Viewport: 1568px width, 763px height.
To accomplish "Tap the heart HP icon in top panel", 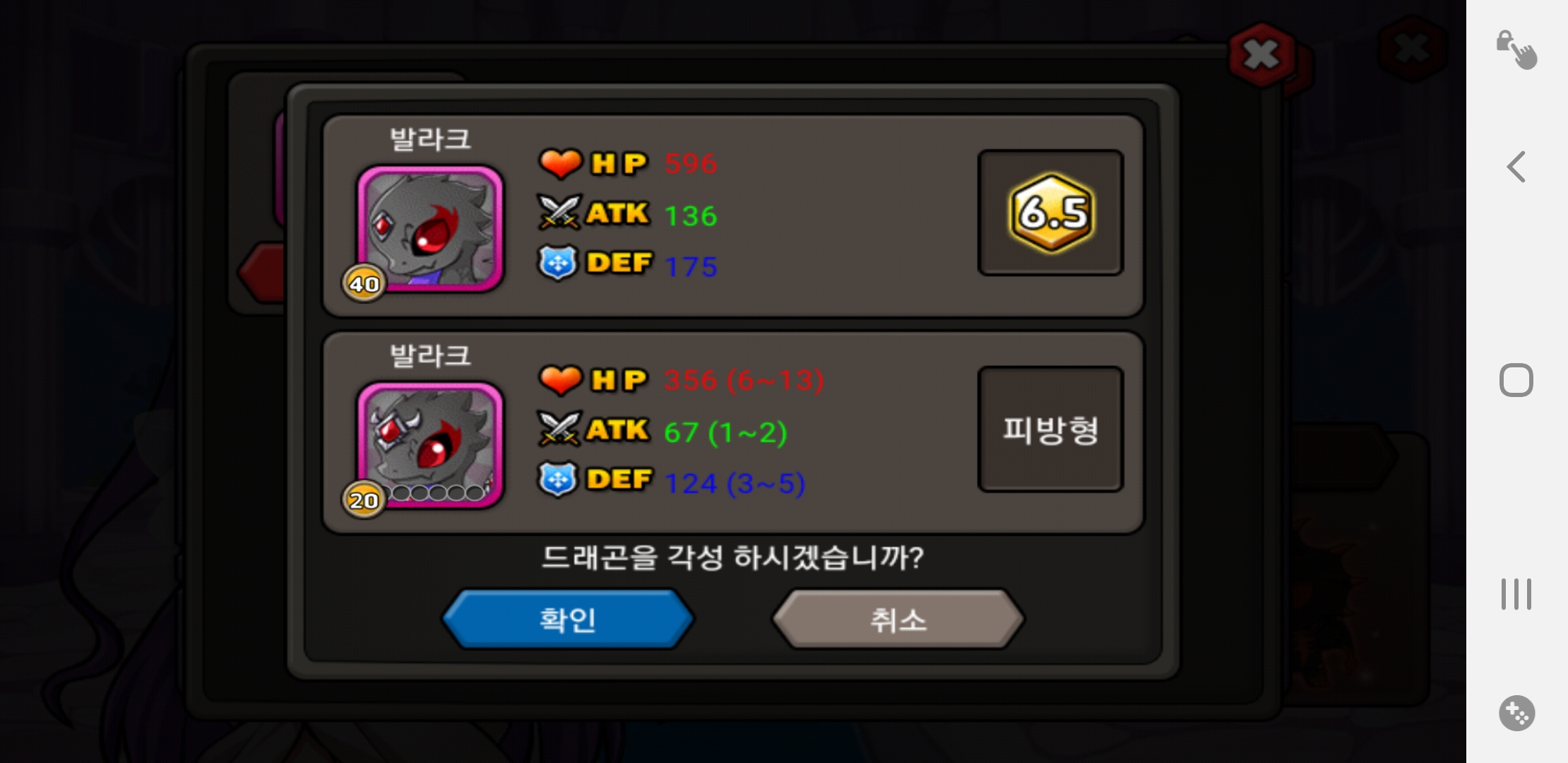I will [560, 163].
